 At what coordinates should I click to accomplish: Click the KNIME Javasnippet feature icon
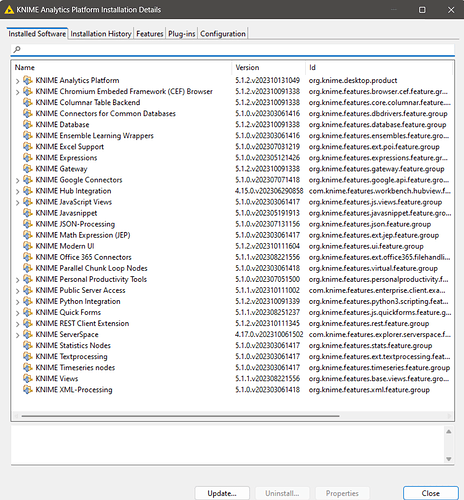pyautogui.click(x=28, y=213)
